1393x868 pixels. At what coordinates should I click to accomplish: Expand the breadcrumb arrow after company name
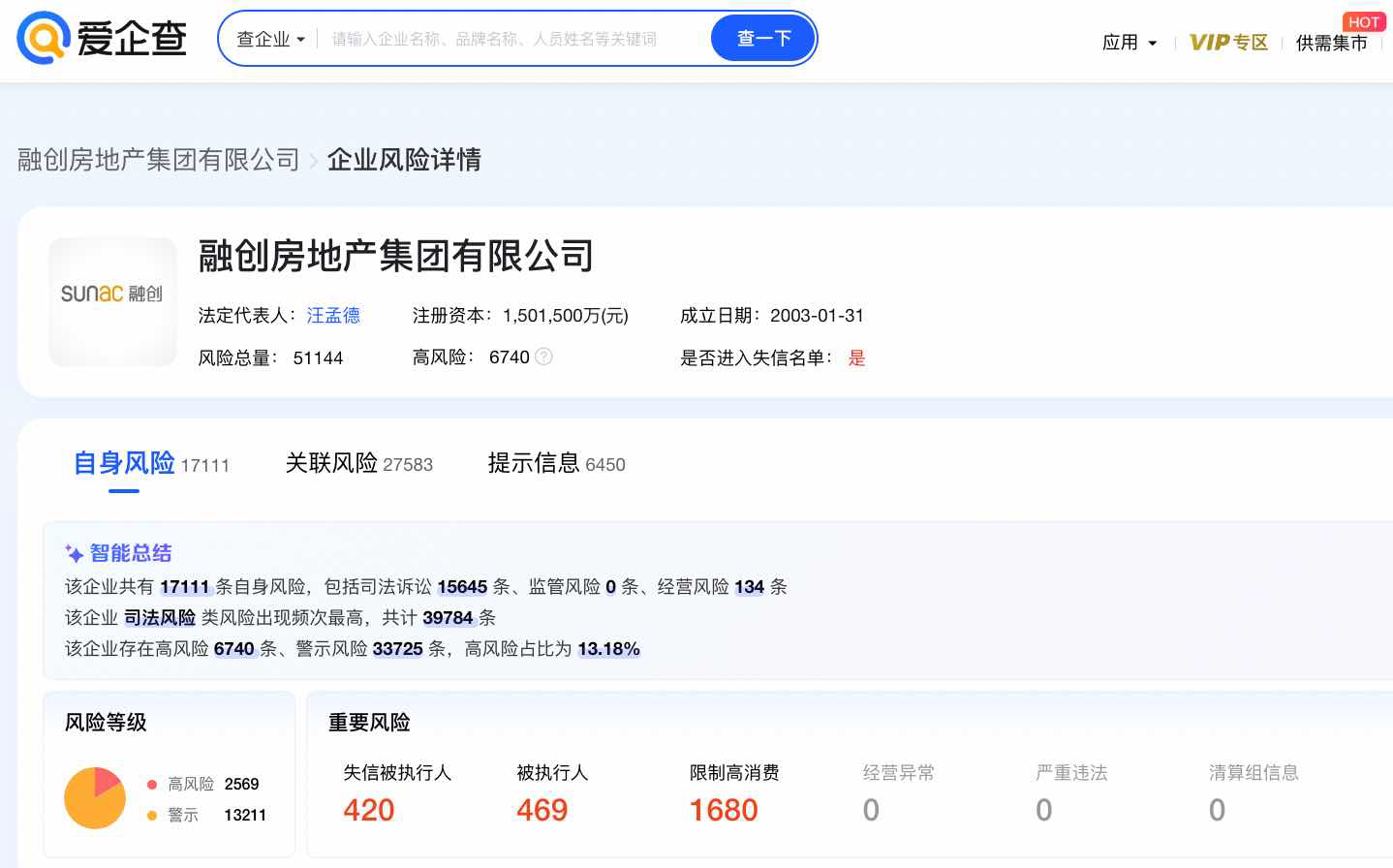(x=314, y=160)
